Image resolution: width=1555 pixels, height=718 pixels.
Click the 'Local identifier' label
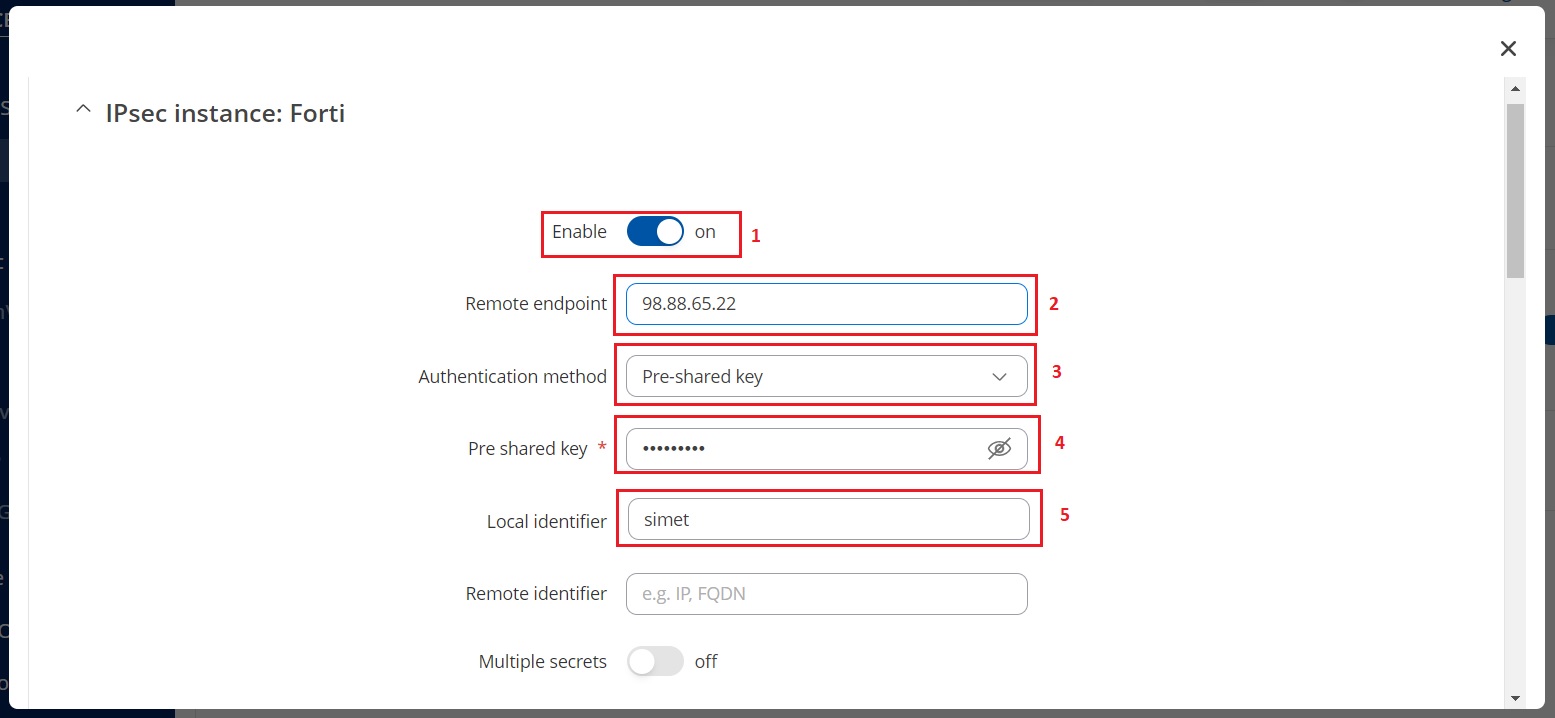546,521
